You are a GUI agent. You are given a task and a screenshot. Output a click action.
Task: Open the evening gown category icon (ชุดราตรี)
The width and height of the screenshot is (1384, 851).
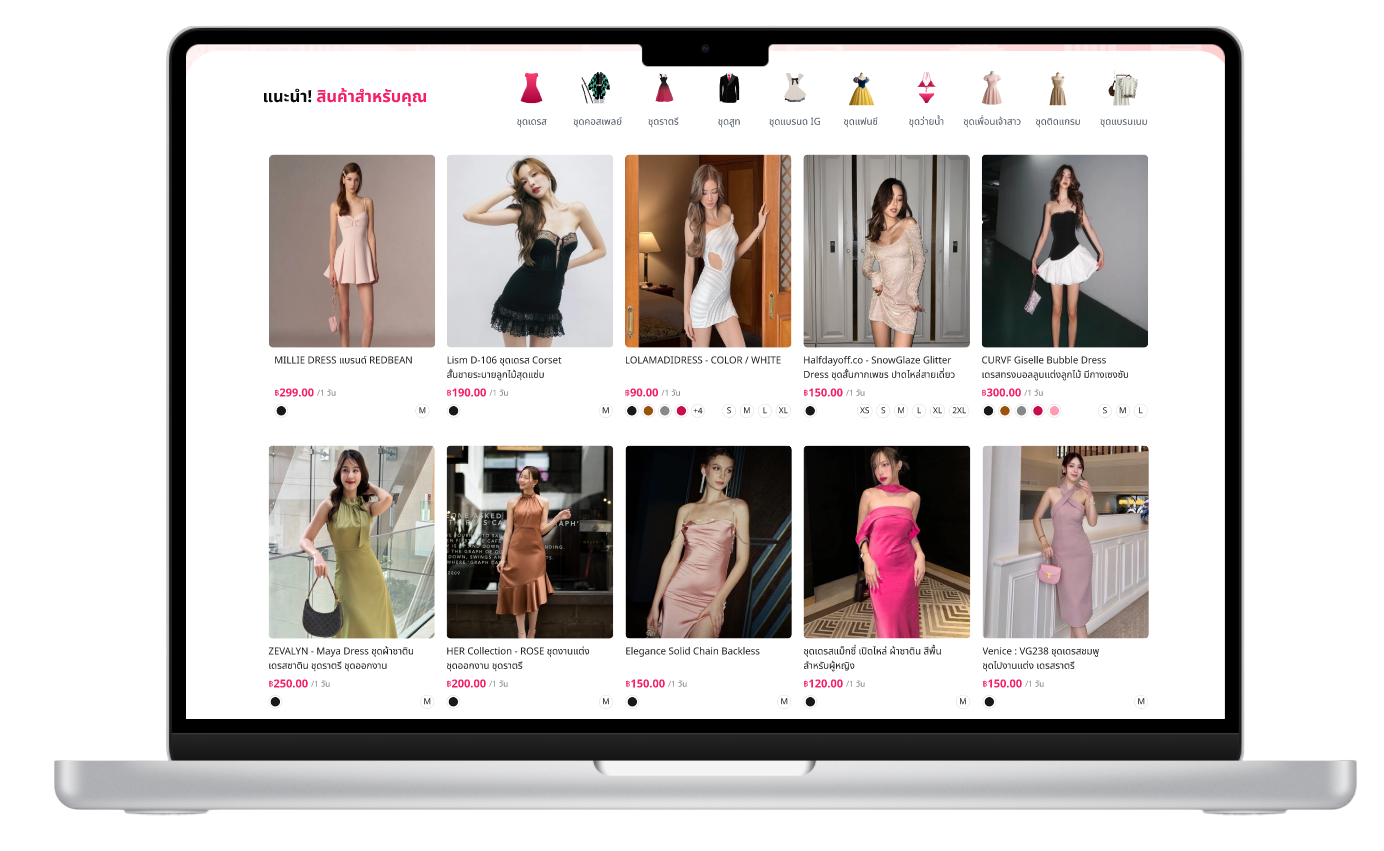click(x=663, y=89)
